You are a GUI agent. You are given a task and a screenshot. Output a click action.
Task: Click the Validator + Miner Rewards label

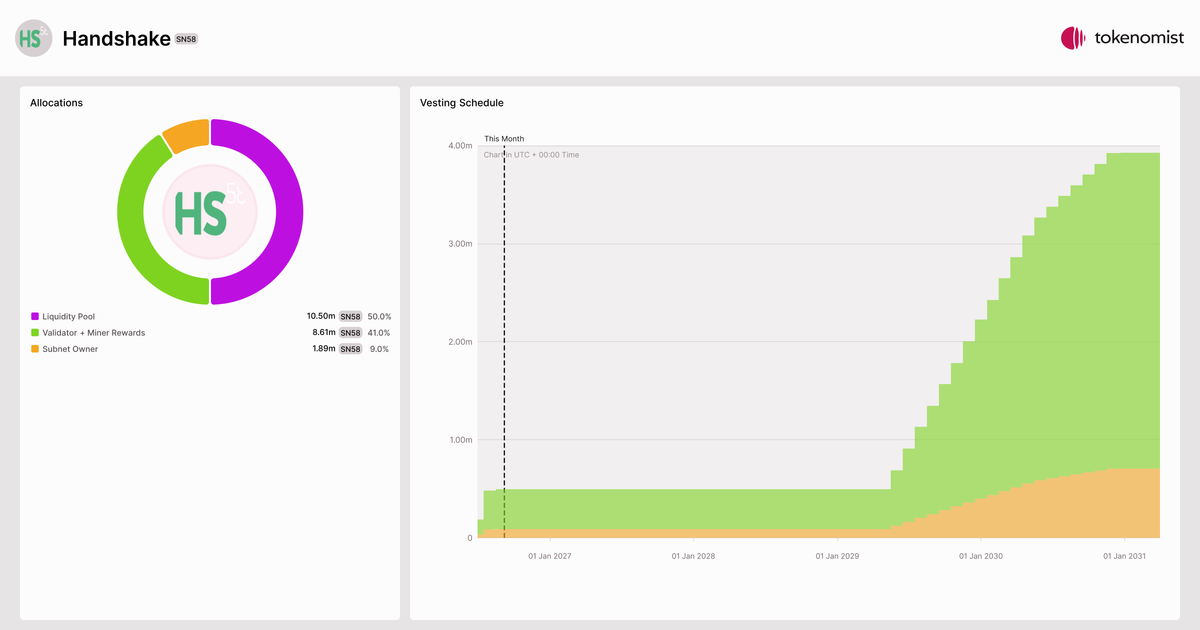pos(94,332)
